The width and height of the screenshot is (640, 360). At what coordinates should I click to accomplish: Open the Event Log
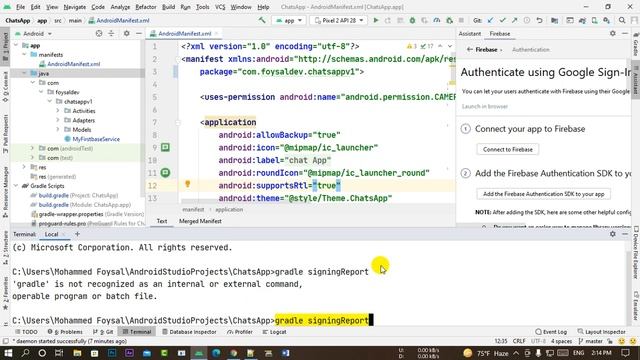(x=551, y=332)
